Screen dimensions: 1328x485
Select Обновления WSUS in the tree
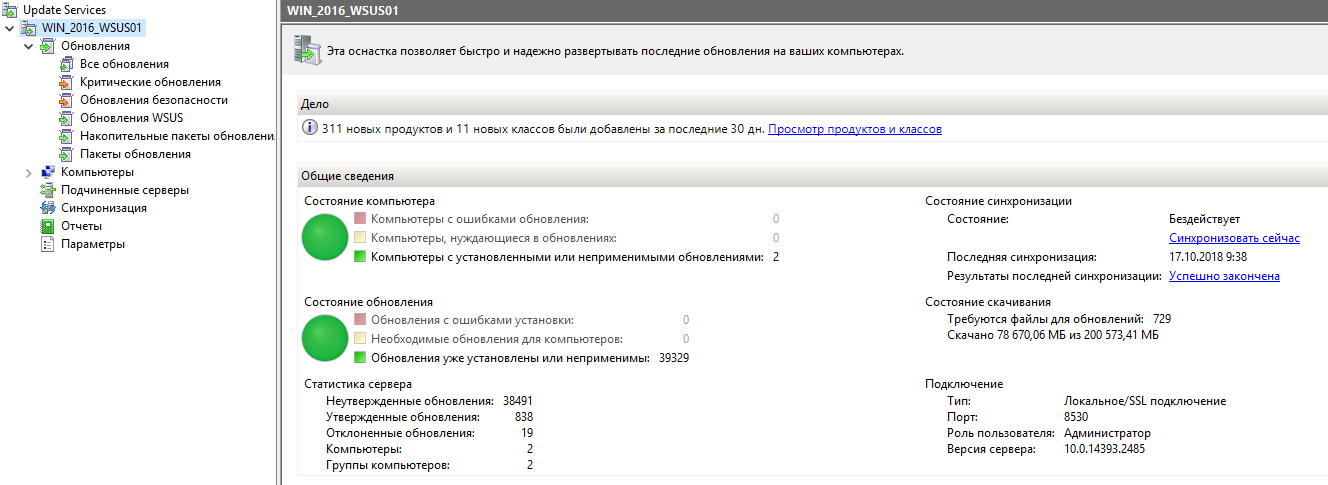click(131, 118)
